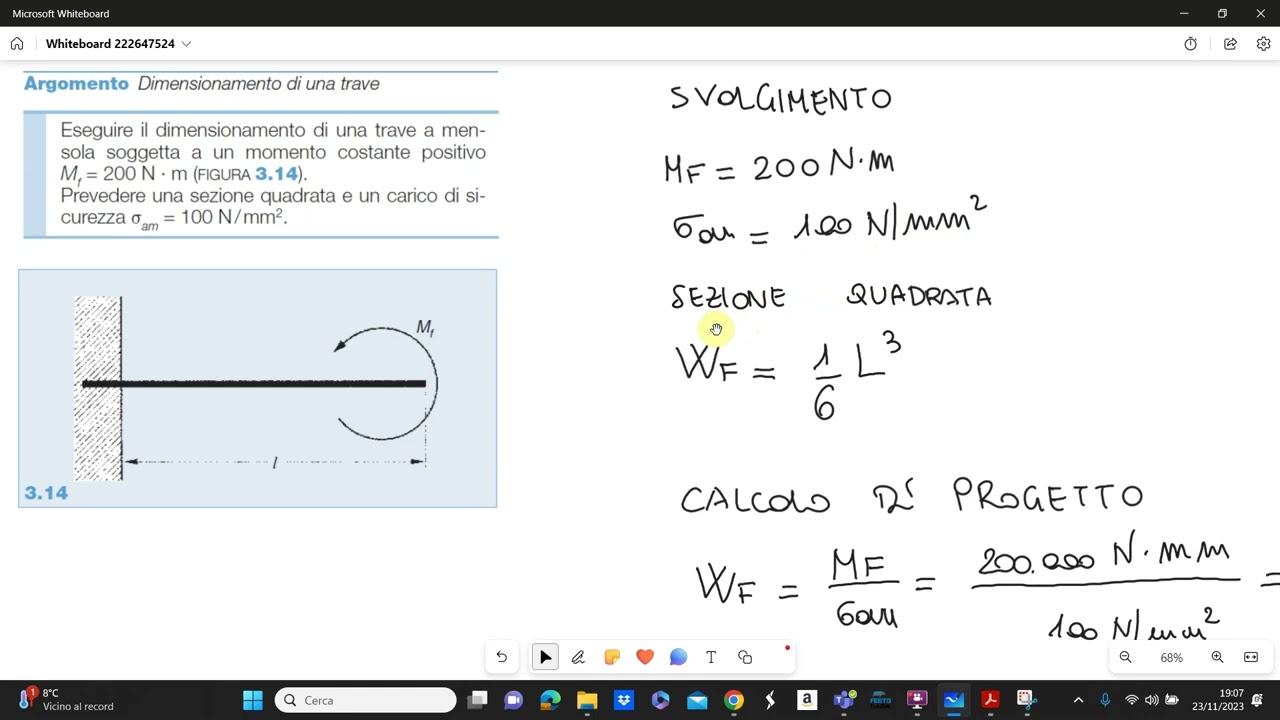
Task: Add a sticky note to the board
Action: tap(612, 657)
